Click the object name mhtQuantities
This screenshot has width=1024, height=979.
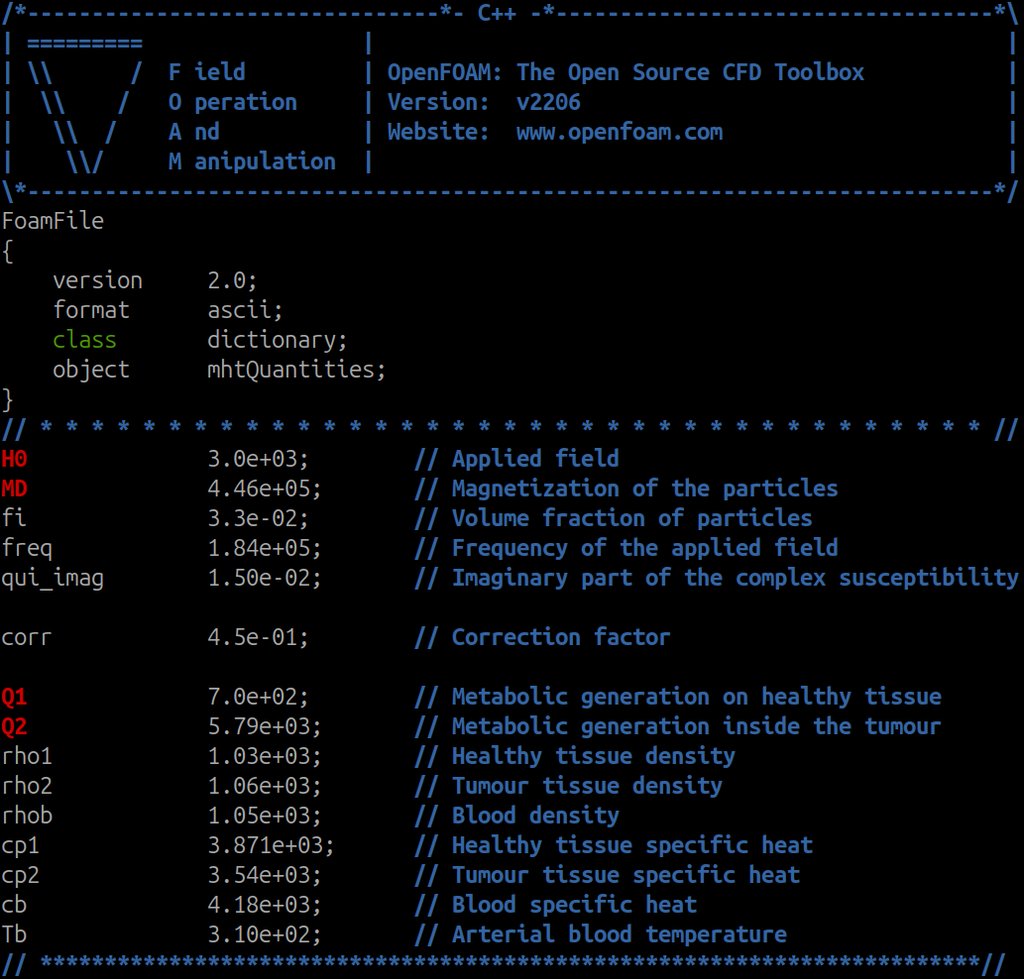click(296, 370)
